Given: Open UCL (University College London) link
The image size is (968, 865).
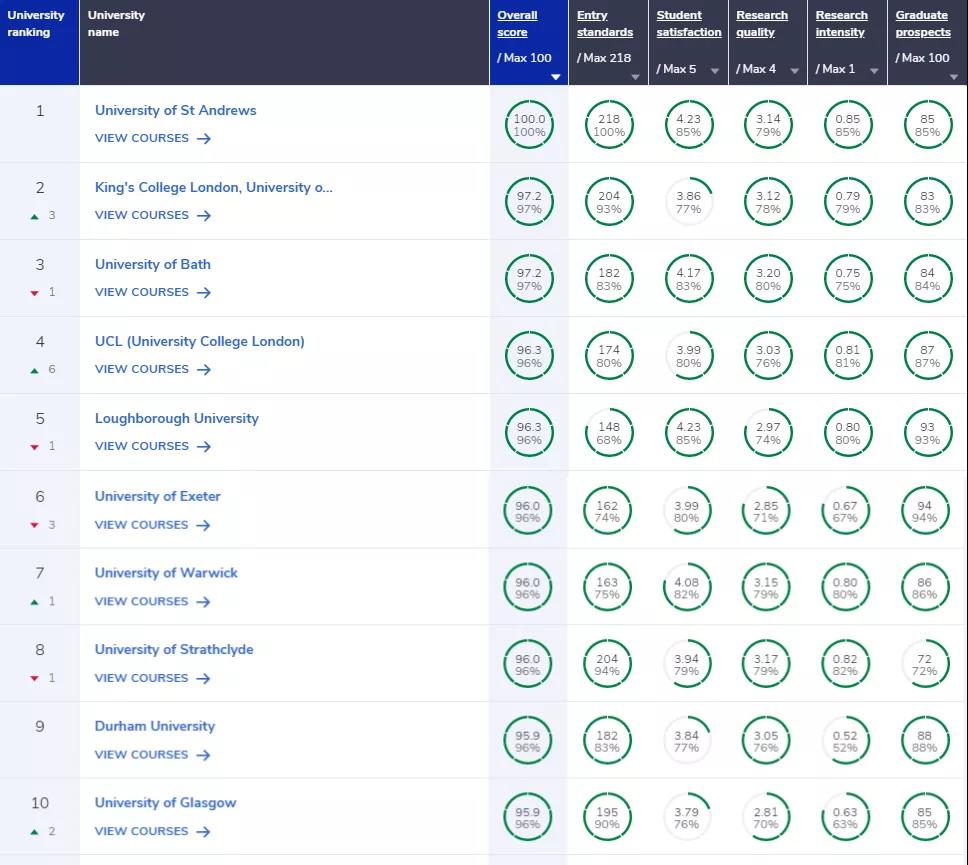Looking at the screenshot, I should click(x=199, y=341).
